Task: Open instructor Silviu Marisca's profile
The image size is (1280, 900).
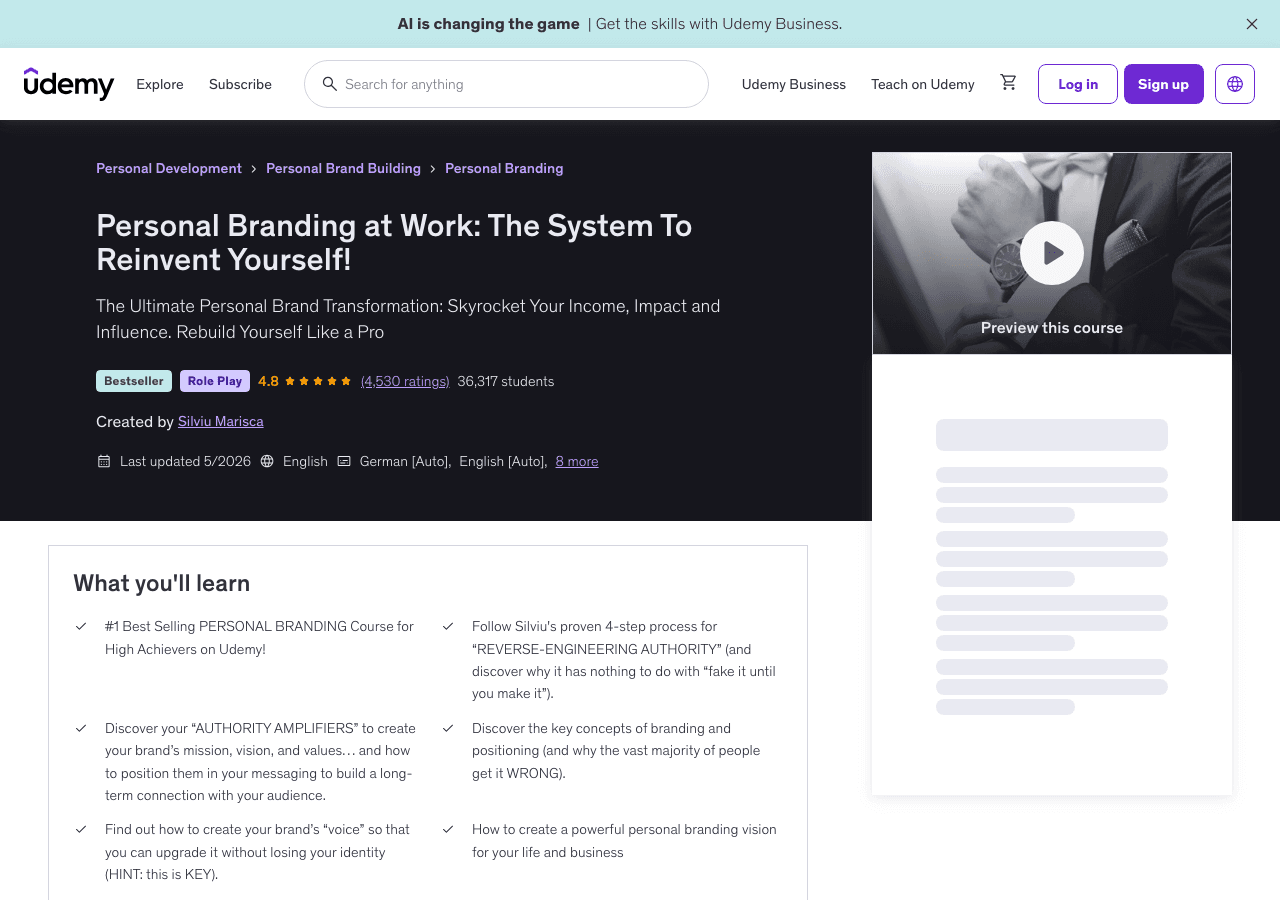Action: (x=221, y=422)
